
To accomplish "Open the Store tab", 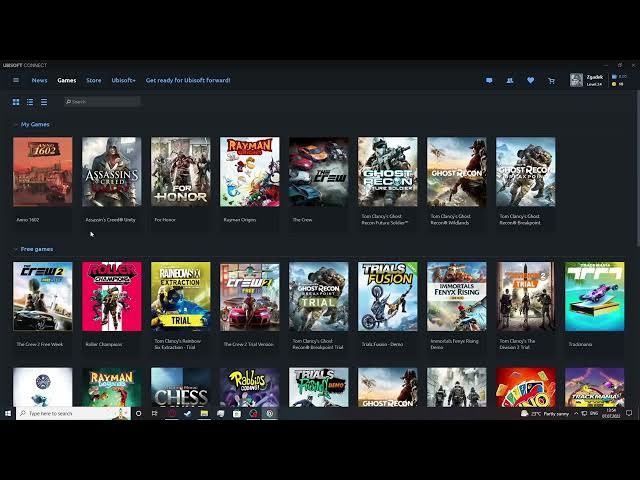I will (93, 80).
